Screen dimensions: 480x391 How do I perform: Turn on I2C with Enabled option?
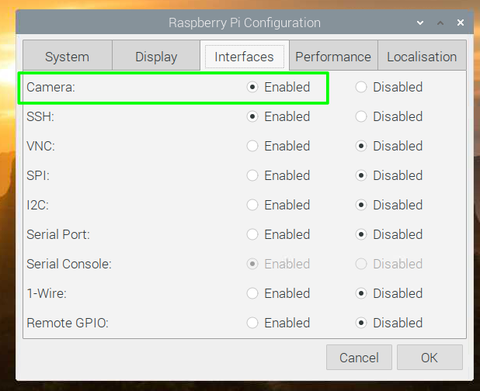[252, 205]
